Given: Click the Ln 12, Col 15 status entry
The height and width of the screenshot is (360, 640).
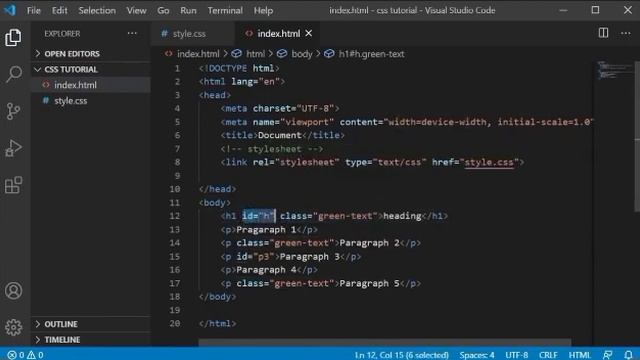Looking at the screenshot, I should tap(402, 355).
